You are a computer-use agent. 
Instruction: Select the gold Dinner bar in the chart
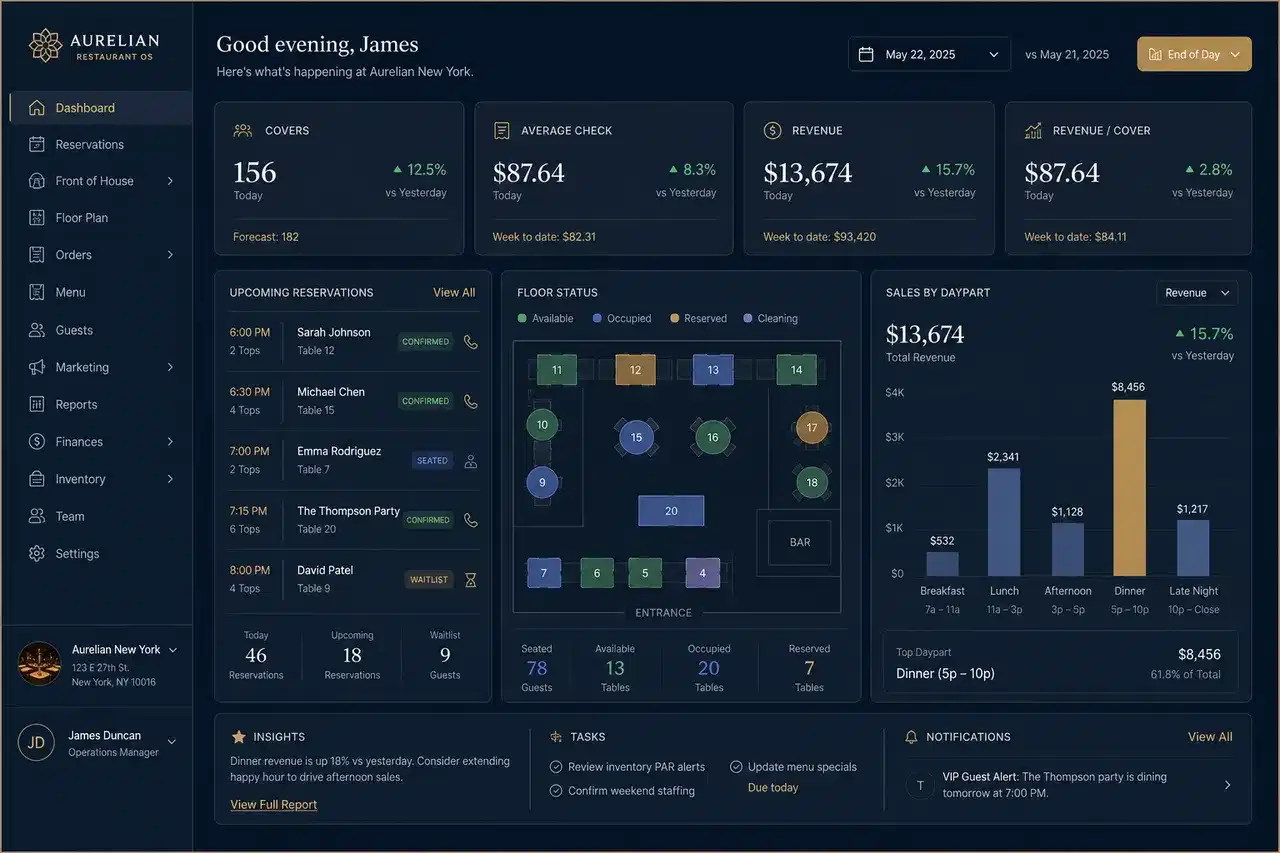(x=1129, y=488)
